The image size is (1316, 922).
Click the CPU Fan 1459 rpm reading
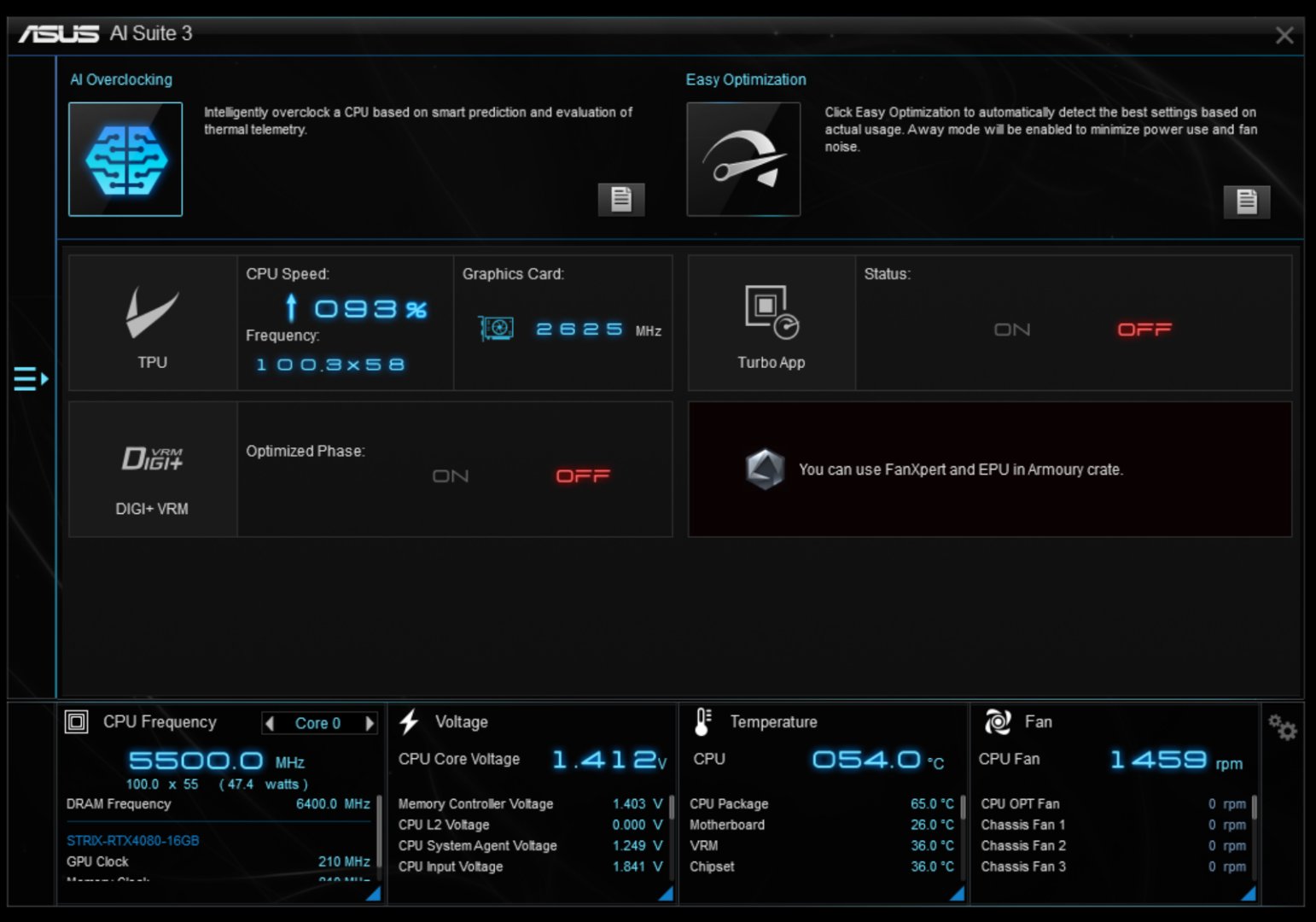pos(1177,759)
